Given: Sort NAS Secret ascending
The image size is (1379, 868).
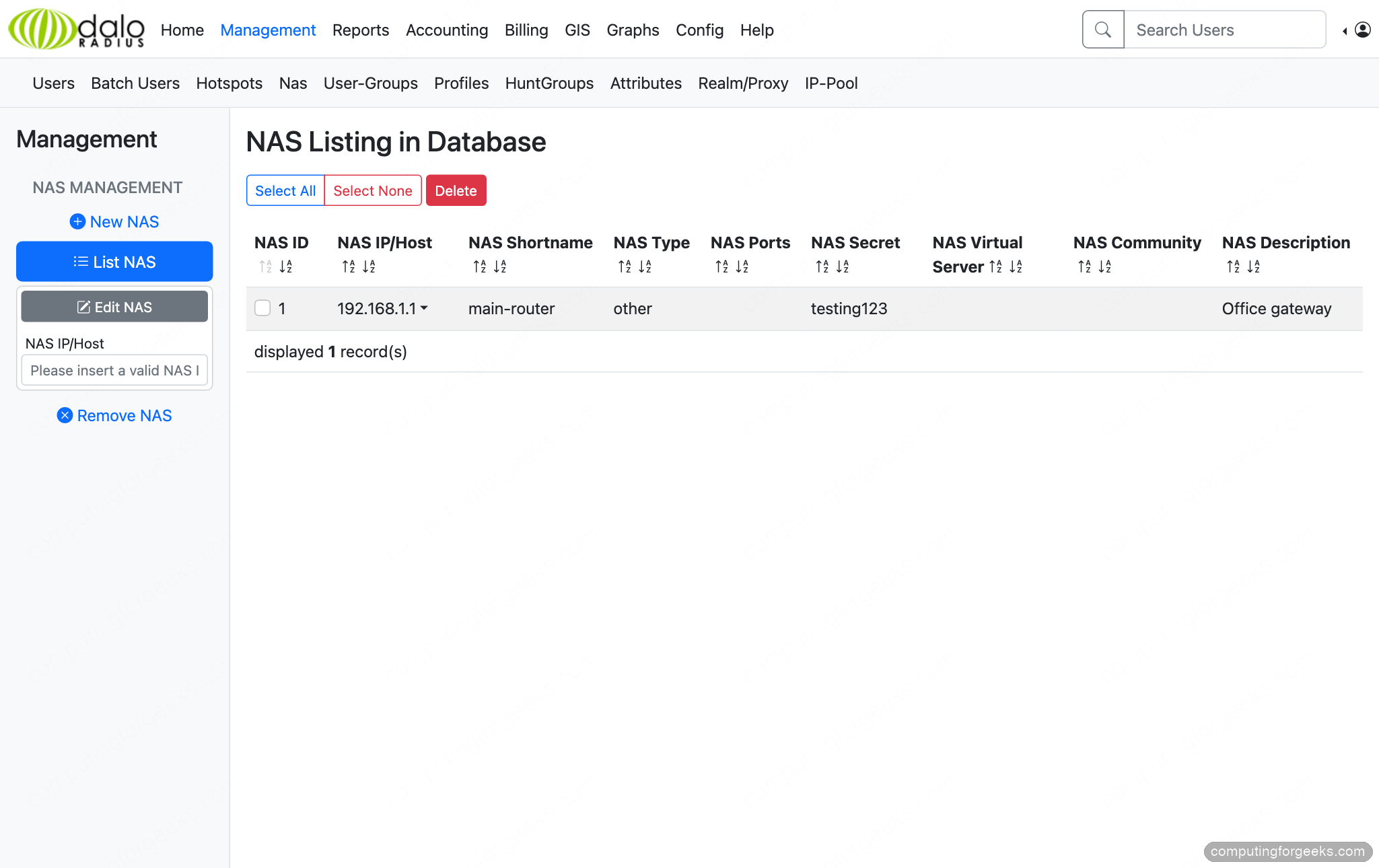Looking at the screenshot, I should 822,267.
